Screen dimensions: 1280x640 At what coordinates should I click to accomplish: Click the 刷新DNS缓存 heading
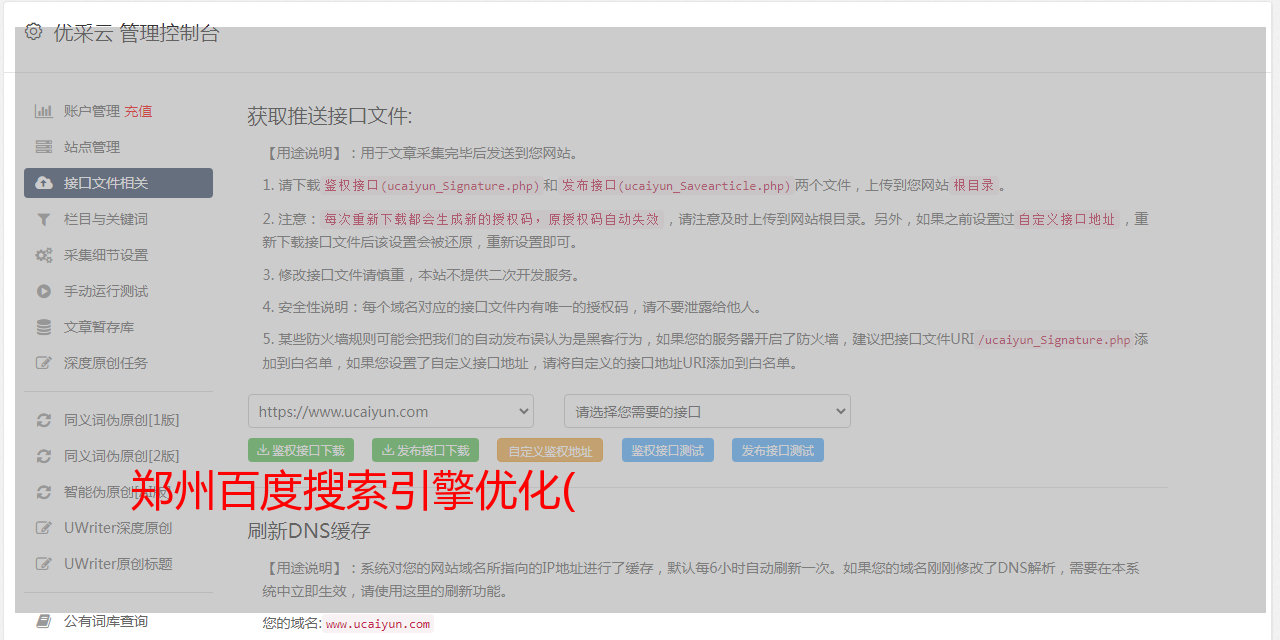309,530
